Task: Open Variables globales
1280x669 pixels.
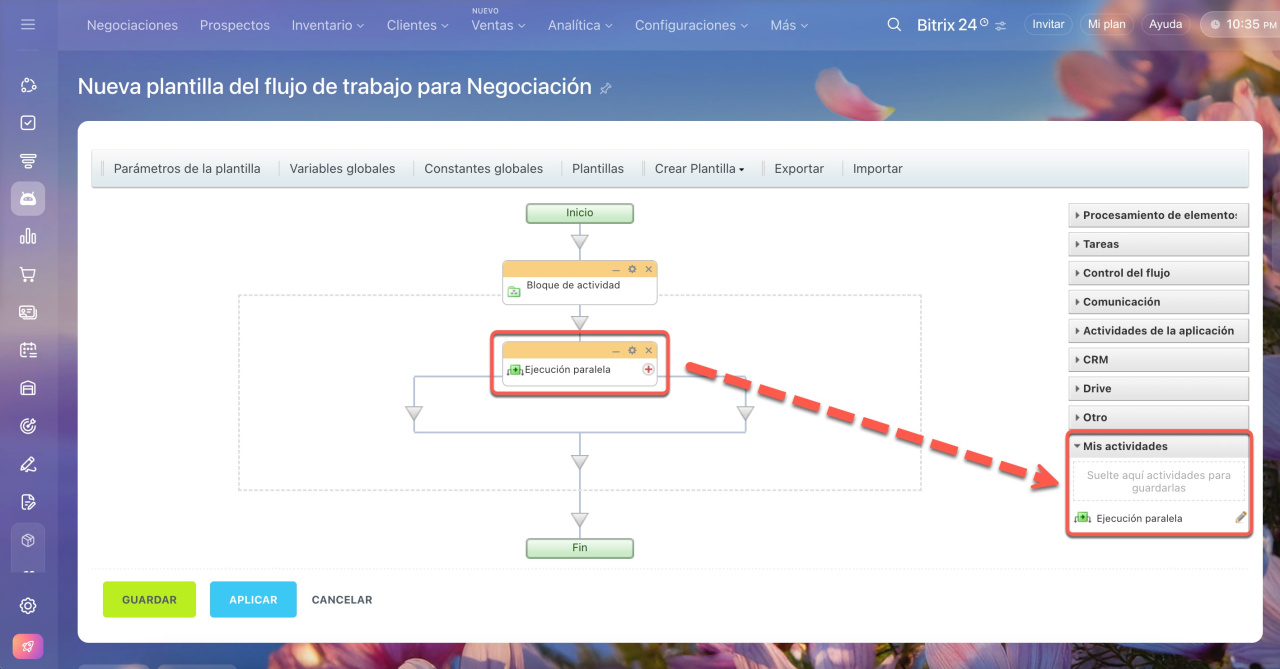Action: point(342,169)
